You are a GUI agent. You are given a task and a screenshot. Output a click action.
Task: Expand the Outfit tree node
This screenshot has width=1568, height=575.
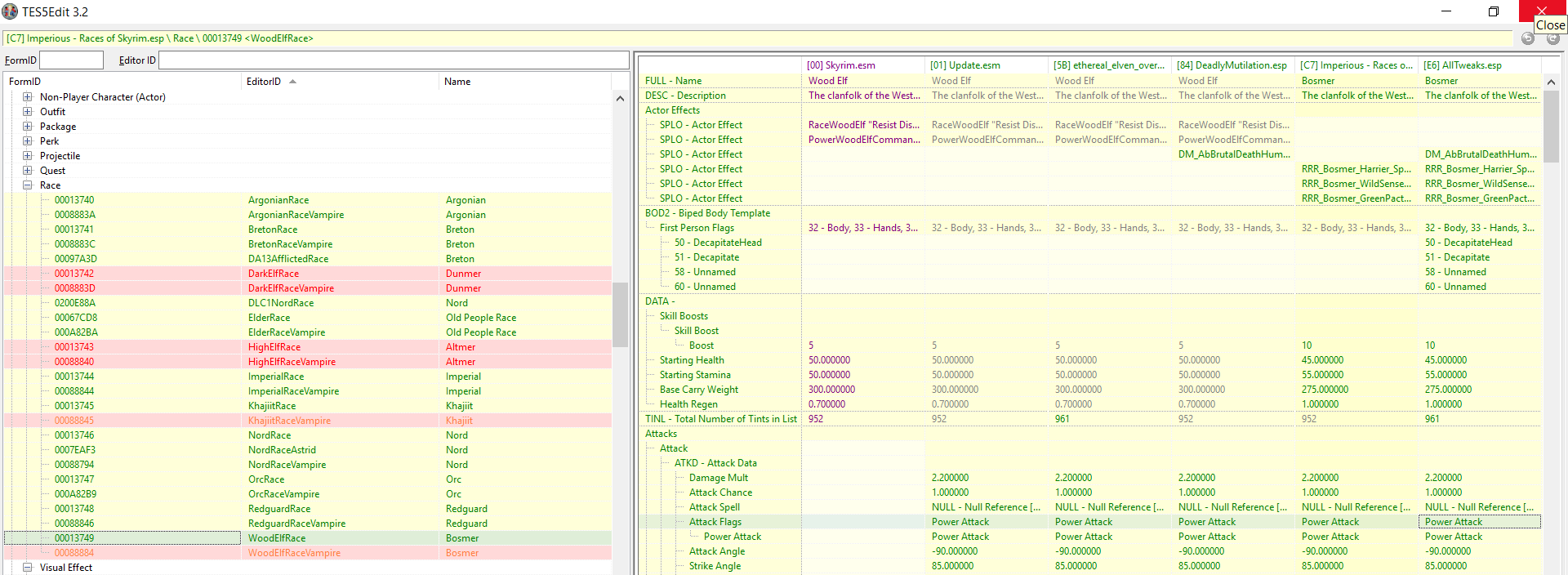coord(27,112)
